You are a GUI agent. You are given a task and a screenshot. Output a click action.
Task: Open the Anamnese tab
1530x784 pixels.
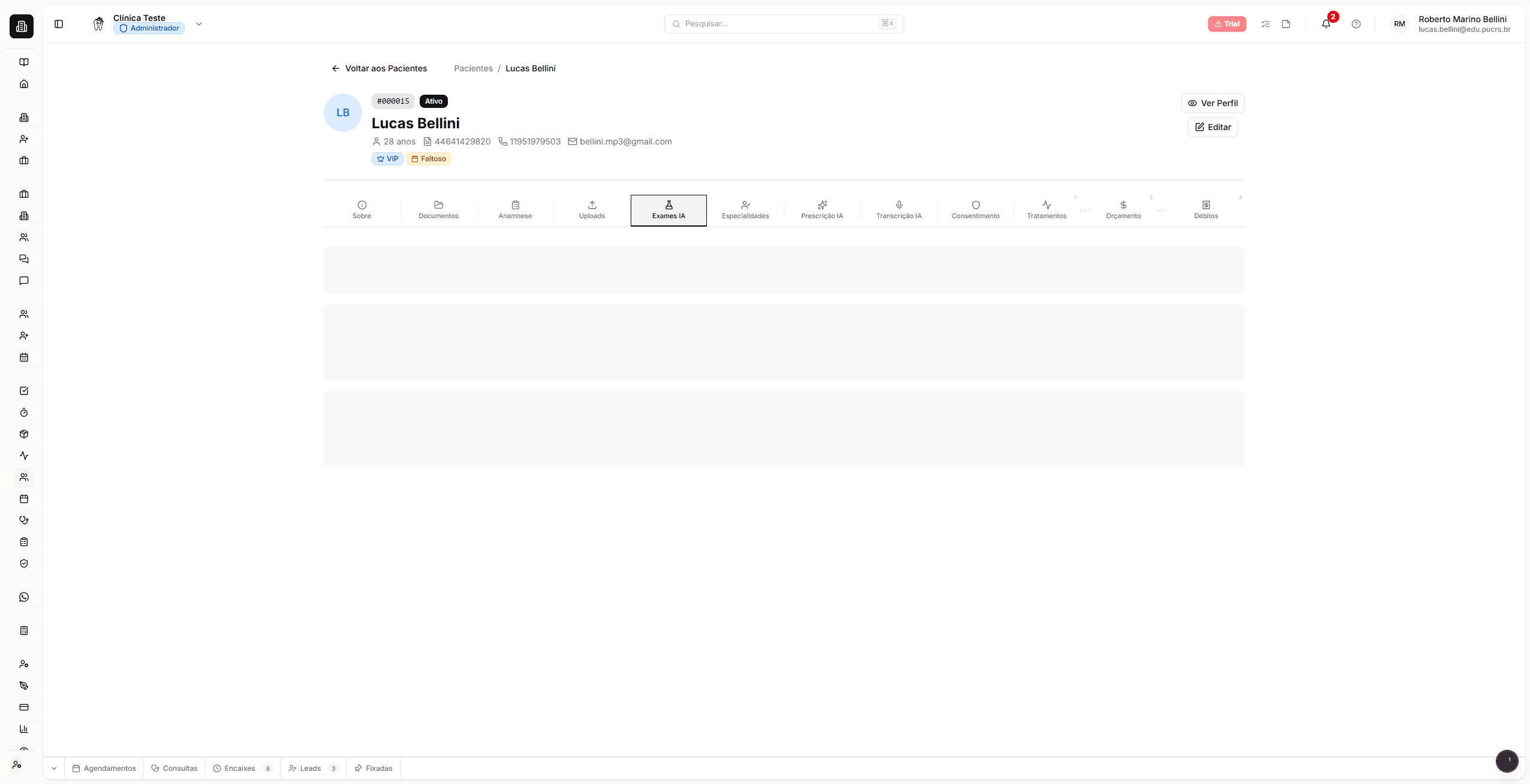515,210
